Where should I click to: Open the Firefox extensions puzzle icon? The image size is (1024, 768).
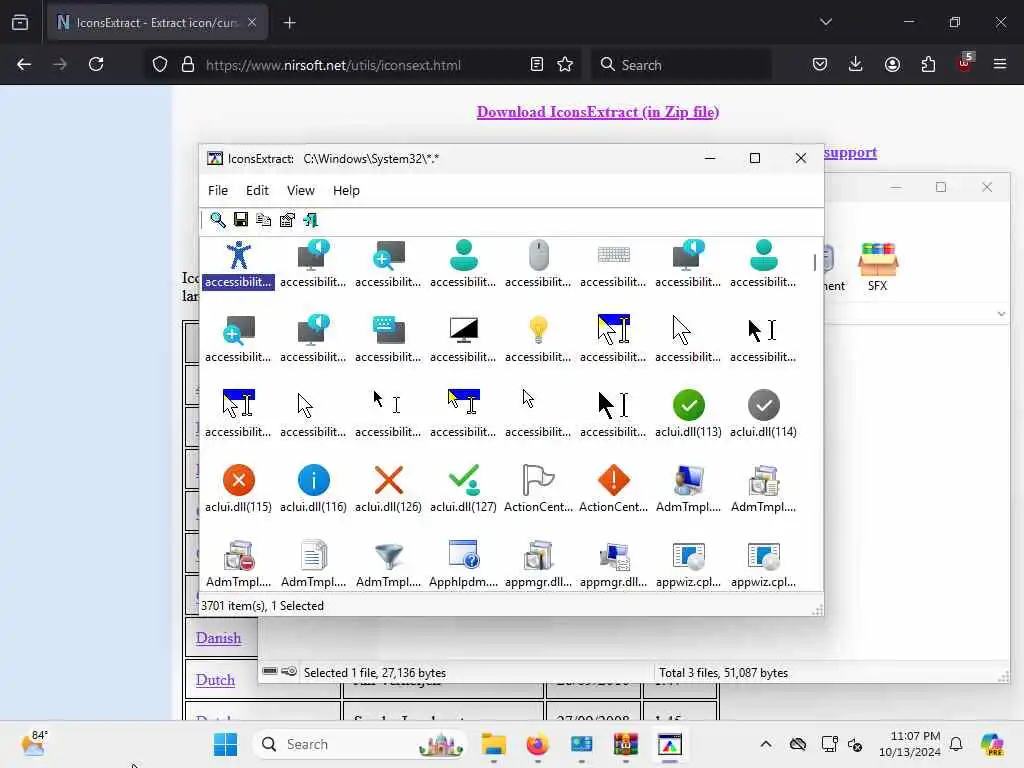[x=928, y=64]
